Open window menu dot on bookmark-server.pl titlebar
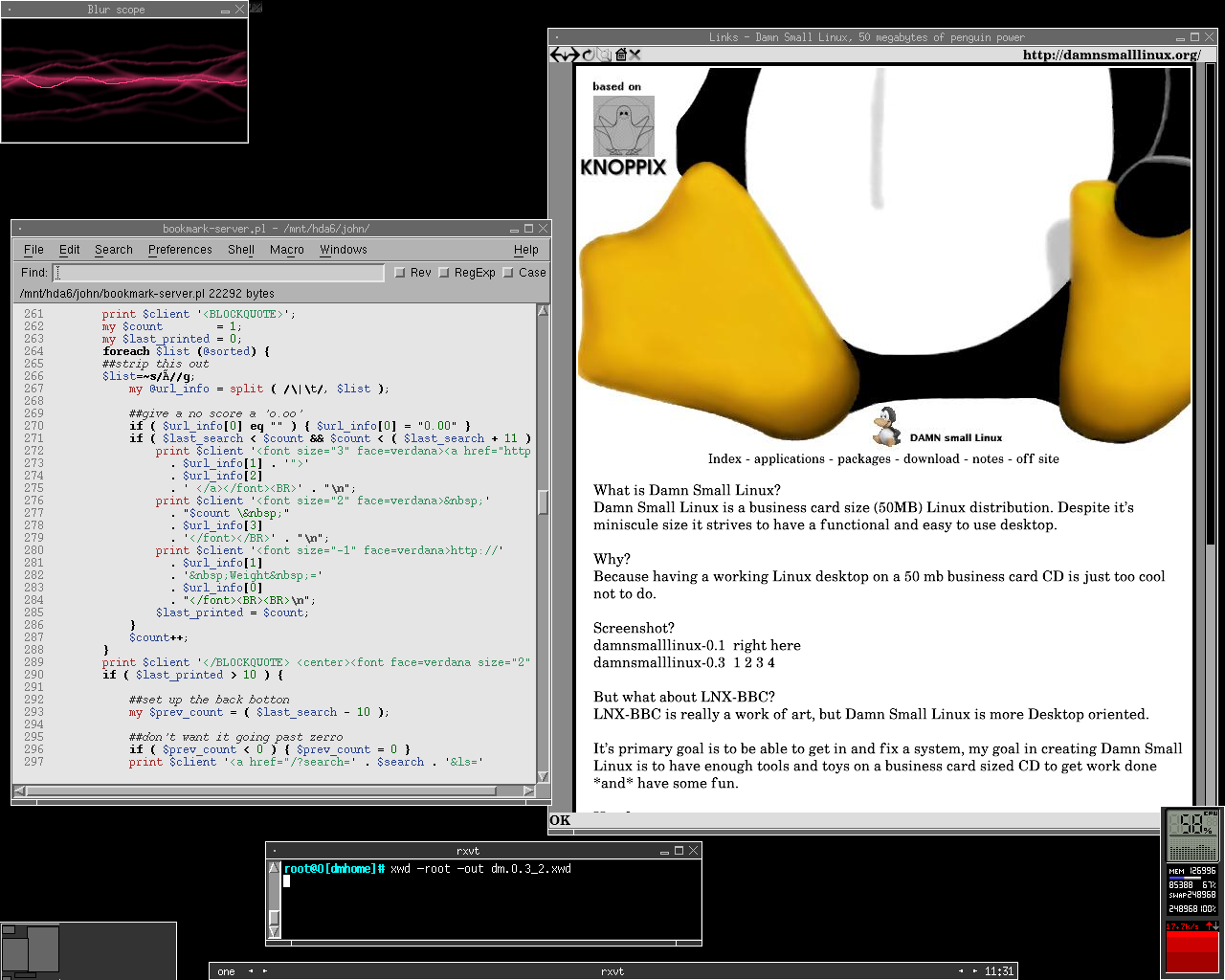Viewport: 1225px width, 980px height. tap(19, 229)
